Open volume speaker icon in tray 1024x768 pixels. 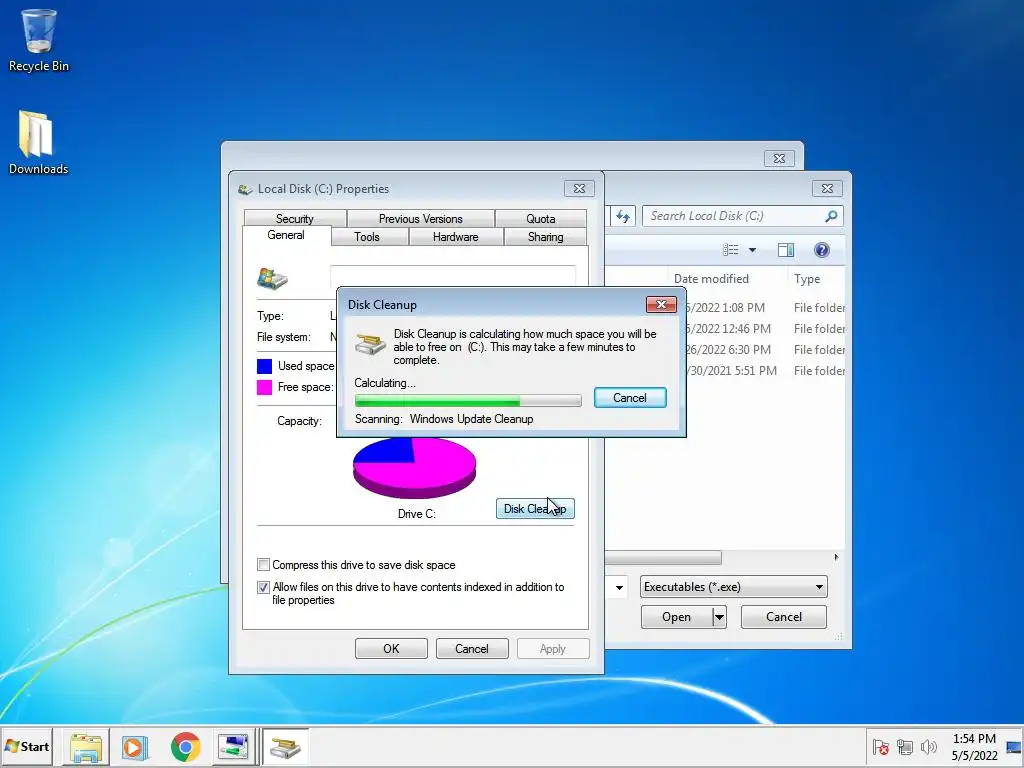coord(928,747)
